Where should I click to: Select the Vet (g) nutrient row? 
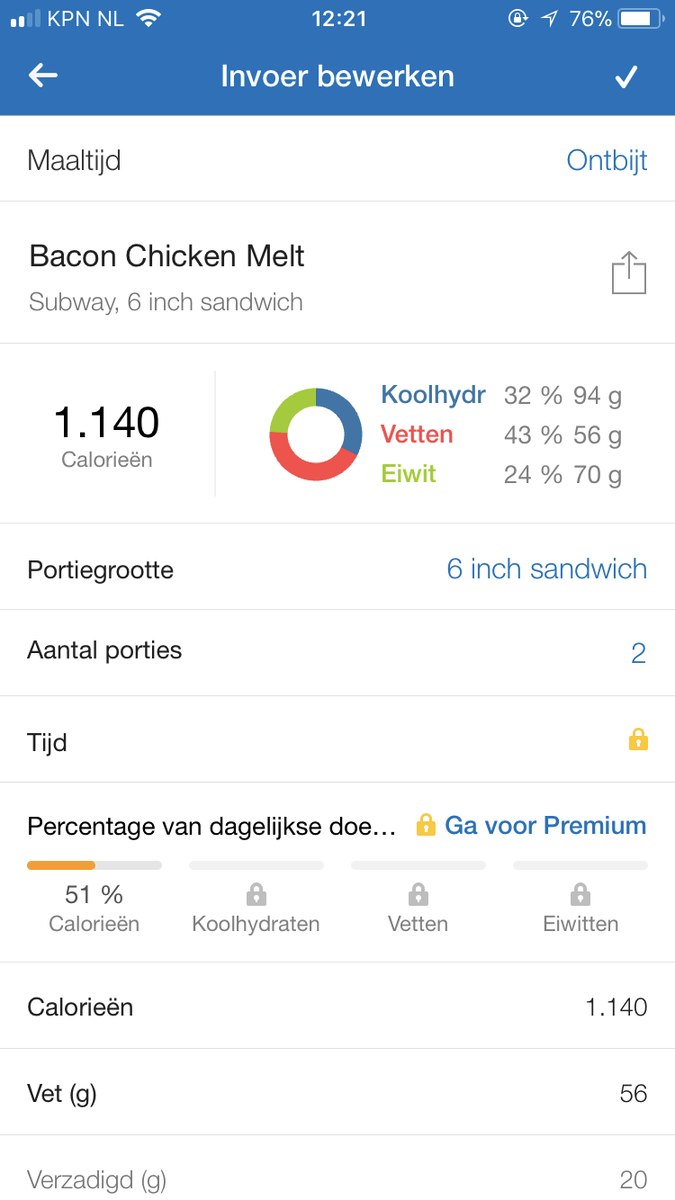[x=337, y=1093]
